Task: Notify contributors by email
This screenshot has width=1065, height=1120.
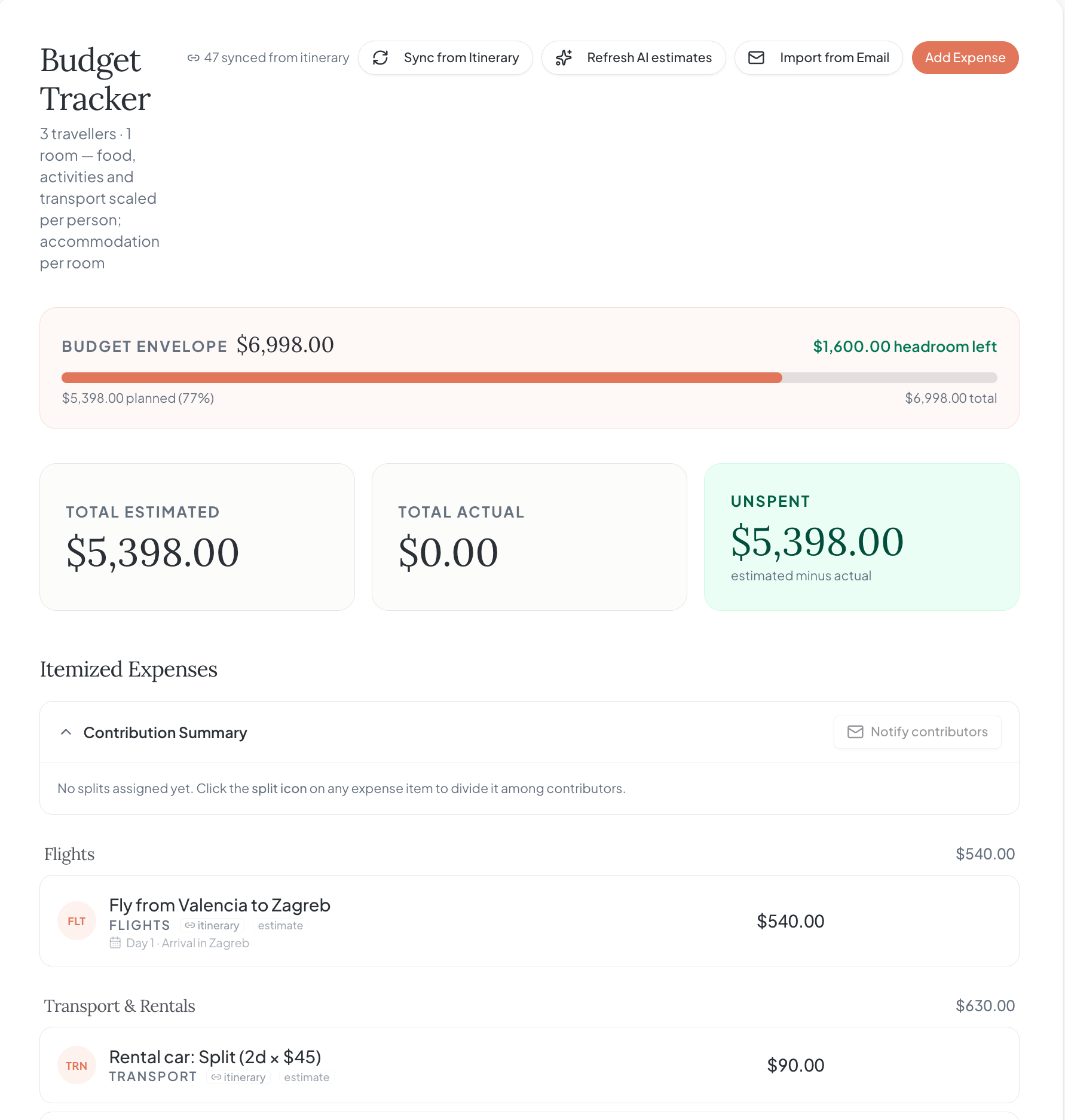Action: (x=917, y=732)
